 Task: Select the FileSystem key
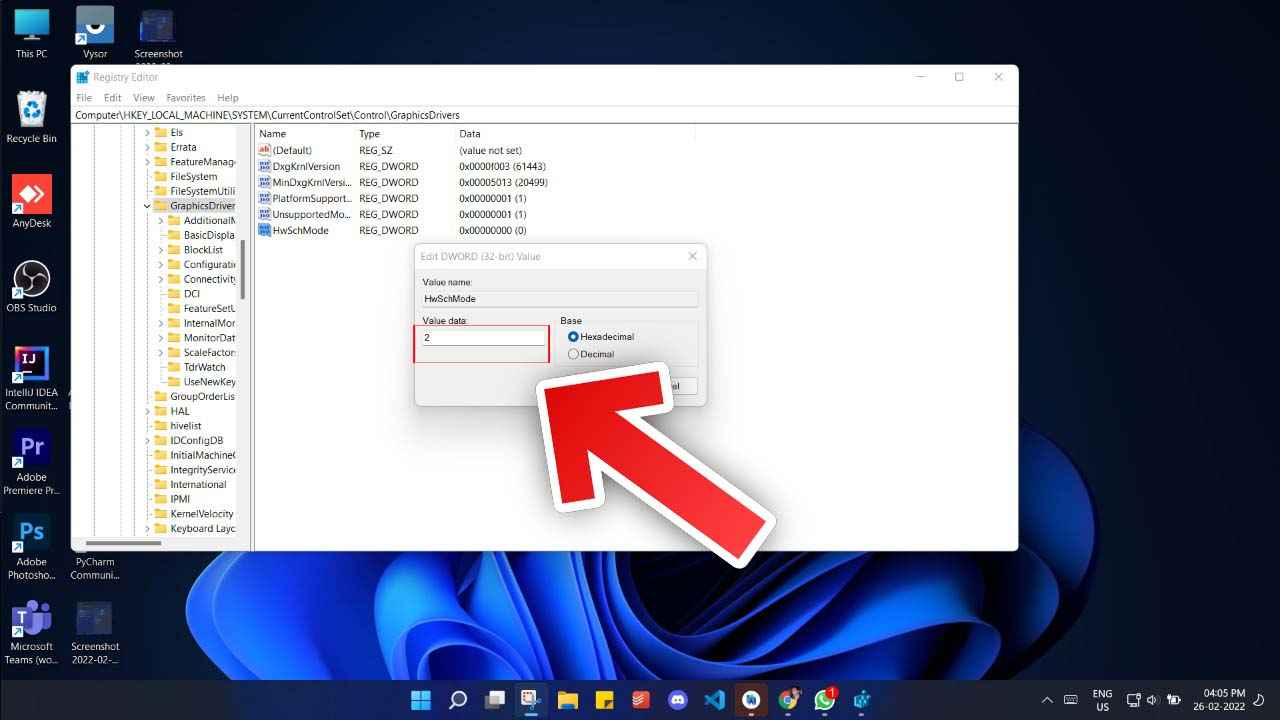click(x=186, y=176)
